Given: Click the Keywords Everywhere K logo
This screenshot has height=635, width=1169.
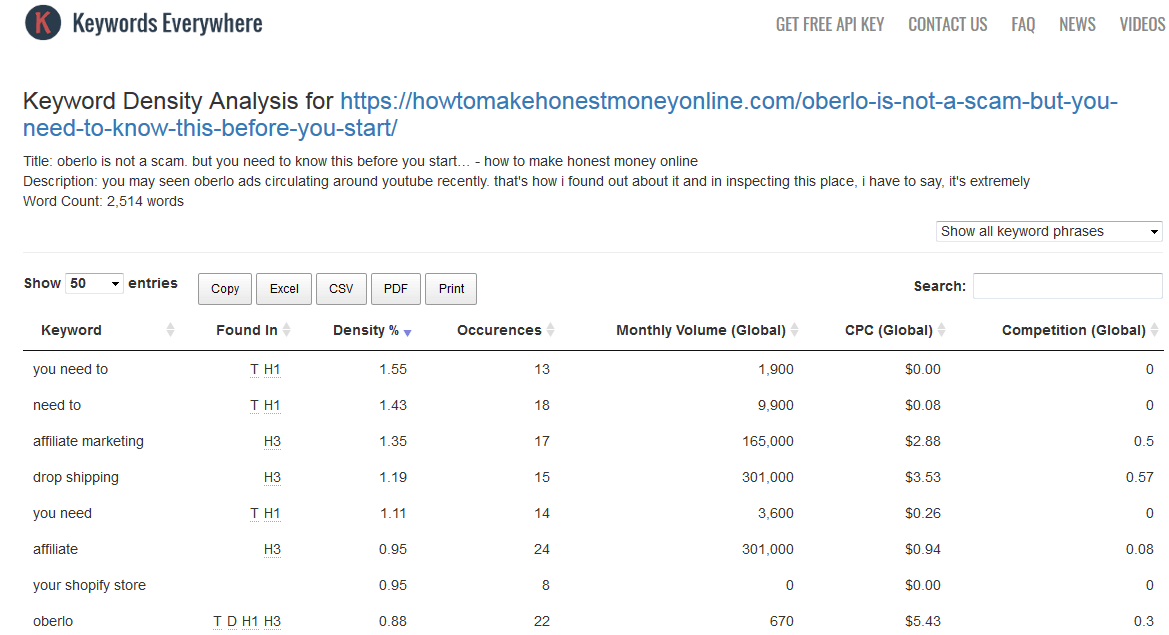Looking at the screenshot, I should [x=43, y=22].
